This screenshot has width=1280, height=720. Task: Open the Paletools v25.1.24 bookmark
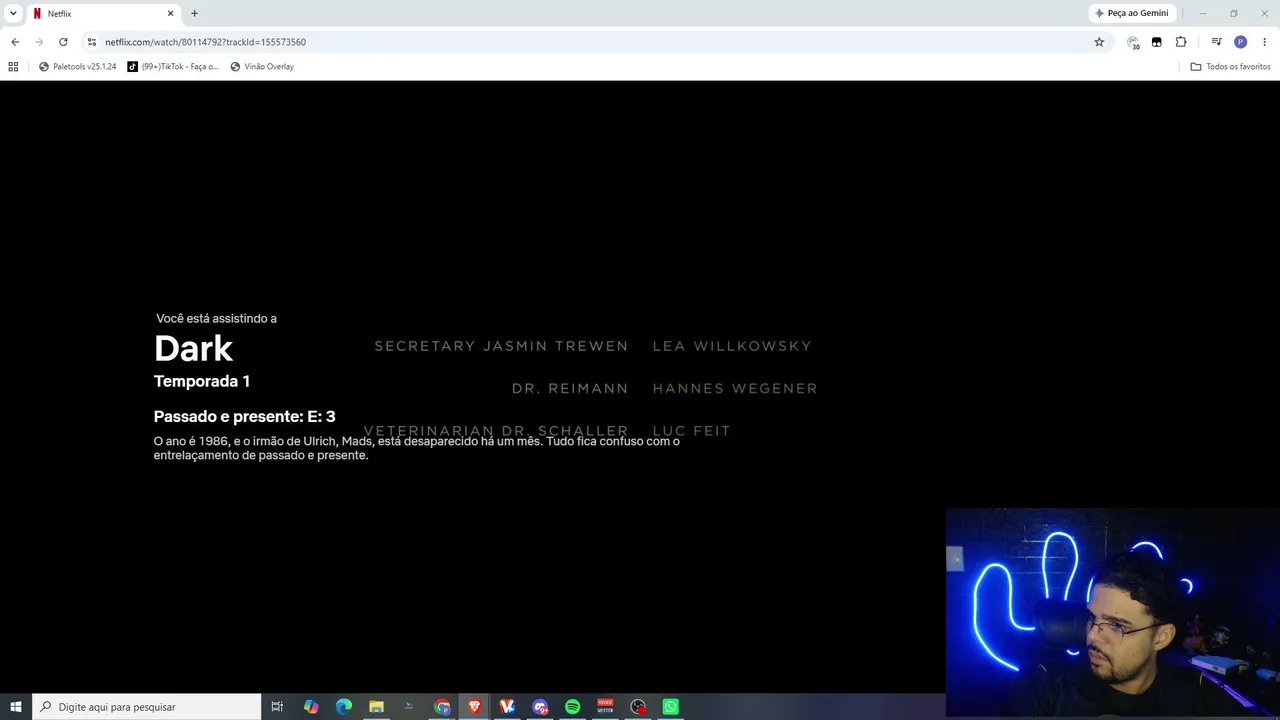click(x=77, y=67)
